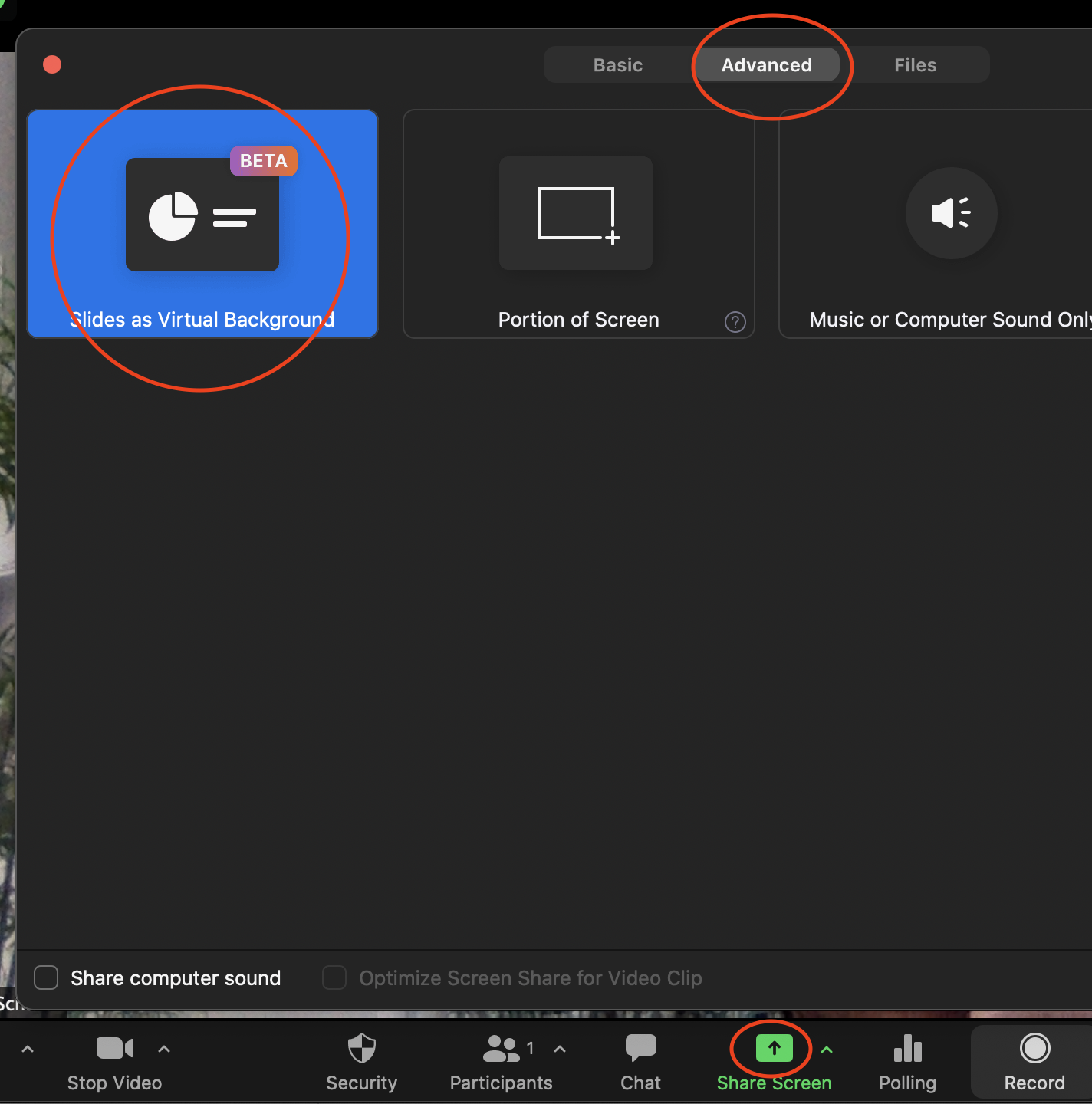Open the Chat bubble icon
Screen dimensions: 1092x1104
click(x=640, y=1048)
